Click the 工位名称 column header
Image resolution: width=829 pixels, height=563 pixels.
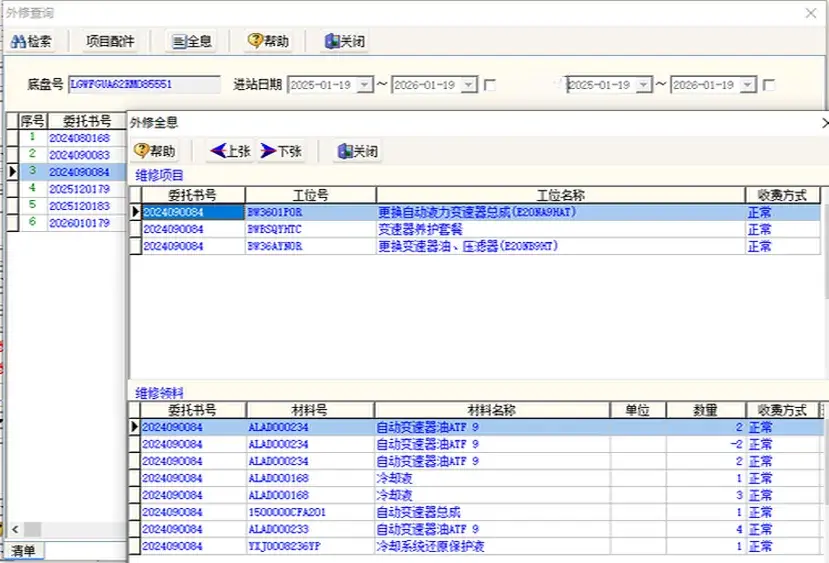click(560, 195)
